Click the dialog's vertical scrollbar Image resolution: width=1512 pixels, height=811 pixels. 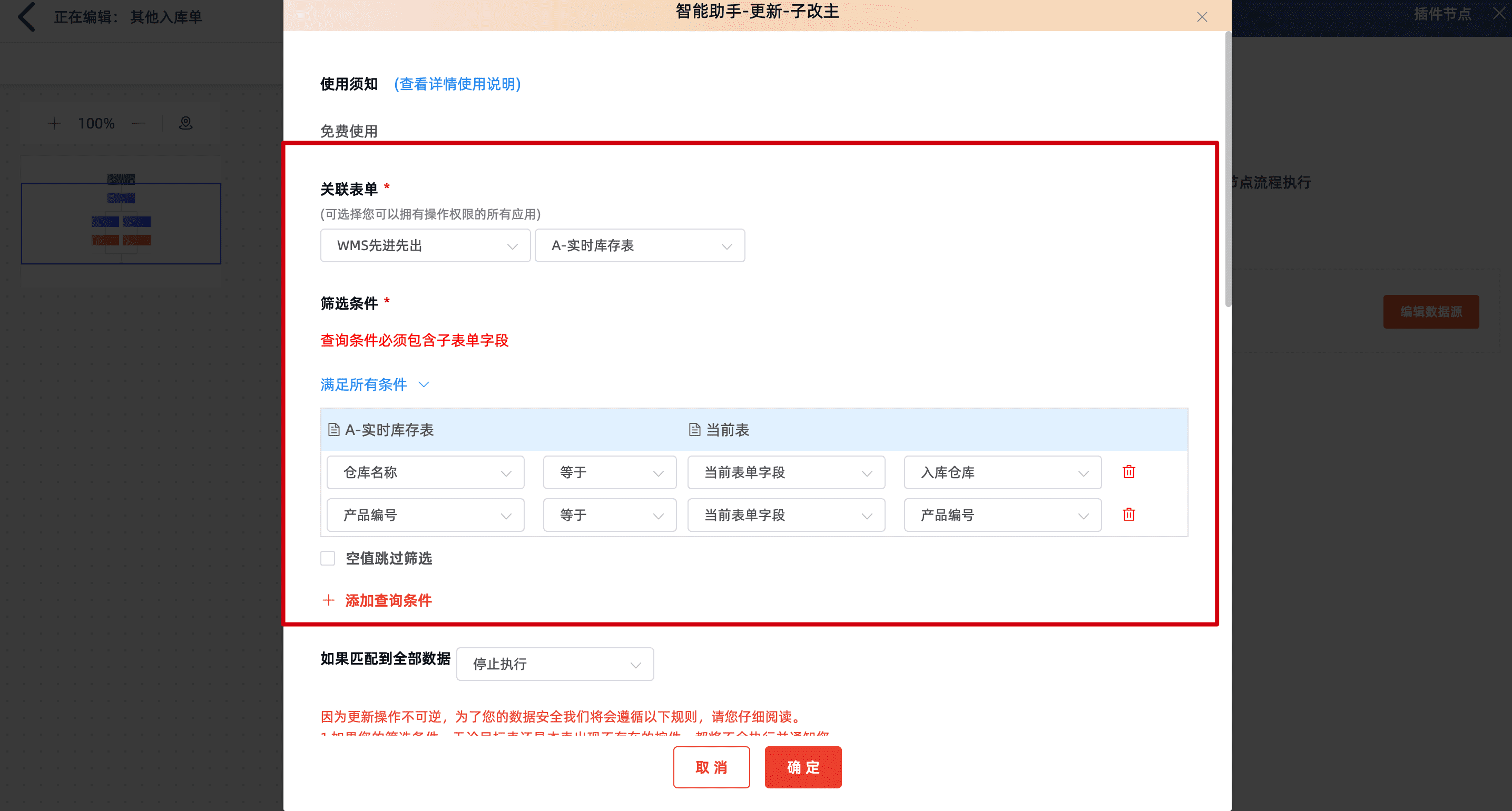pyautogui.click(x=1228, y=170)
